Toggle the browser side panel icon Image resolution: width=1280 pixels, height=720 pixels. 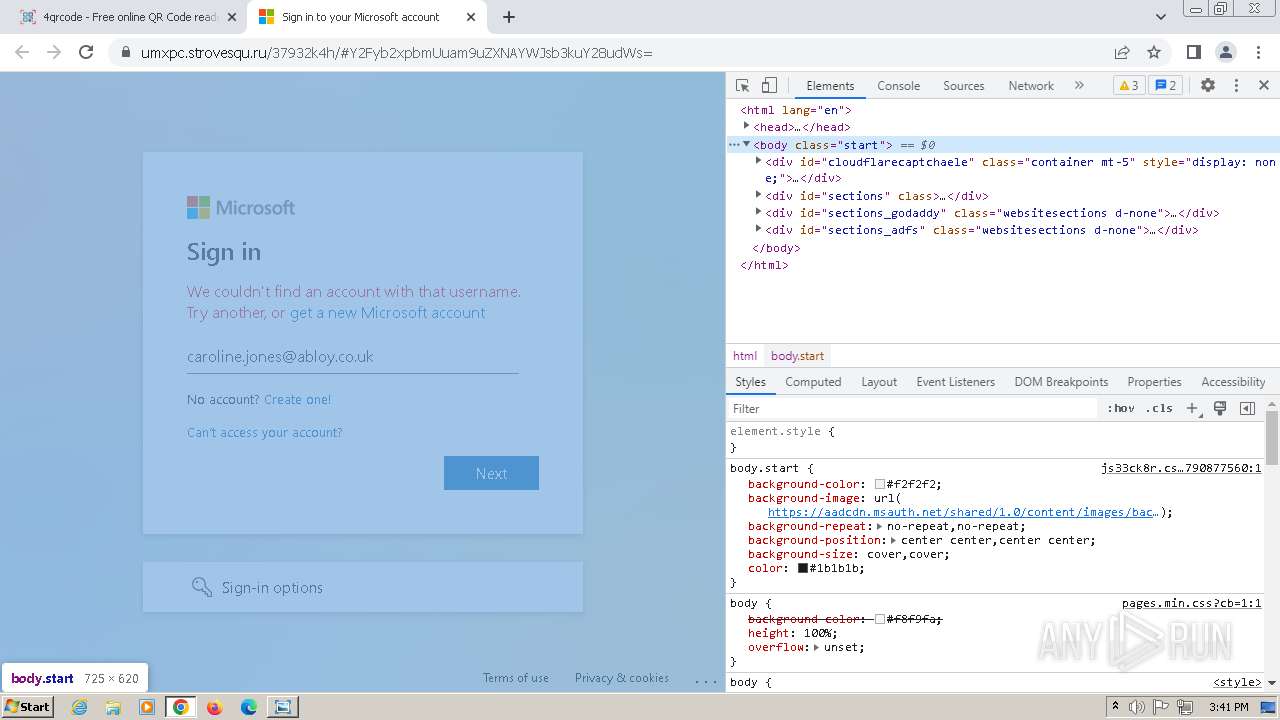1193,52
